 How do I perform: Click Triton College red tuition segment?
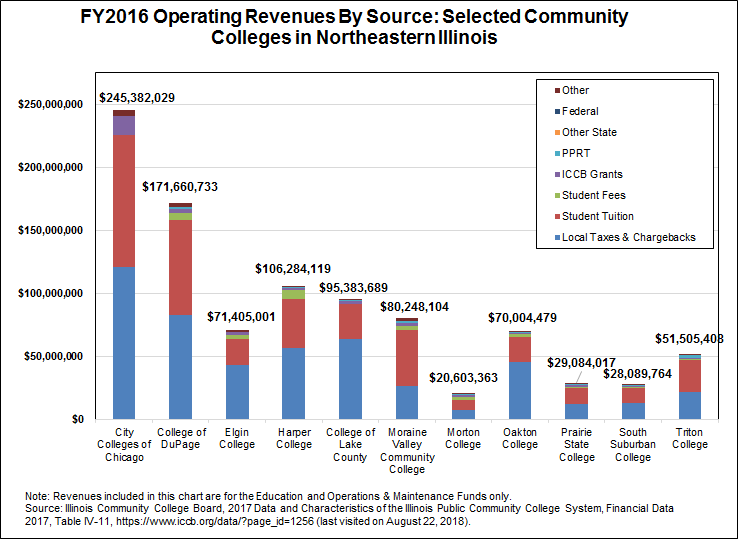[690, 377]
